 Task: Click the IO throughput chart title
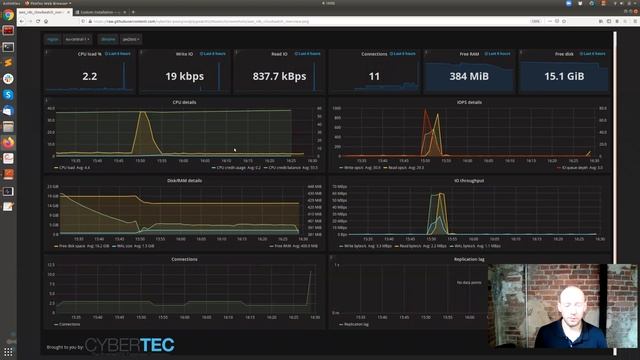coord(469,180)
